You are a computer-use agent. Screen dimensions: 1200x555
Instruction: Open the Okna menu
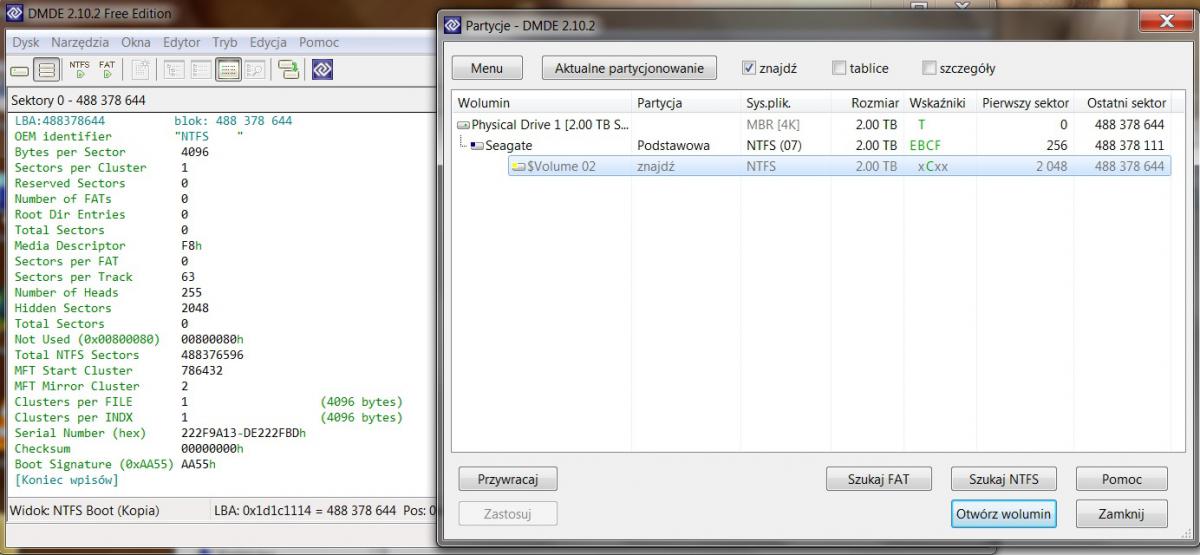click(x=136, y=42)
